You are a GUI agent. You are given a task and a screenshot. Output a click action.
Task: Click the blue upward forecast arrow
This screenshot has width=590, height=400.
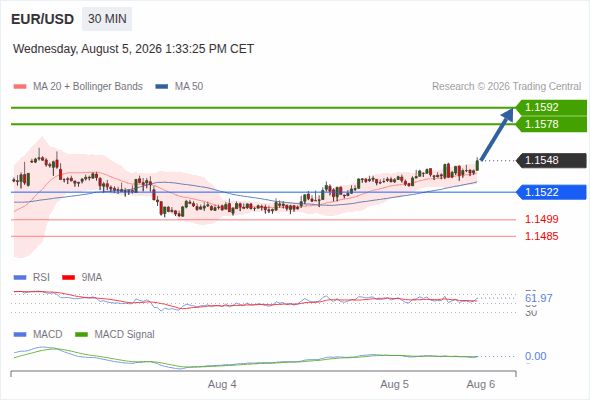click(x=497, y=134)
